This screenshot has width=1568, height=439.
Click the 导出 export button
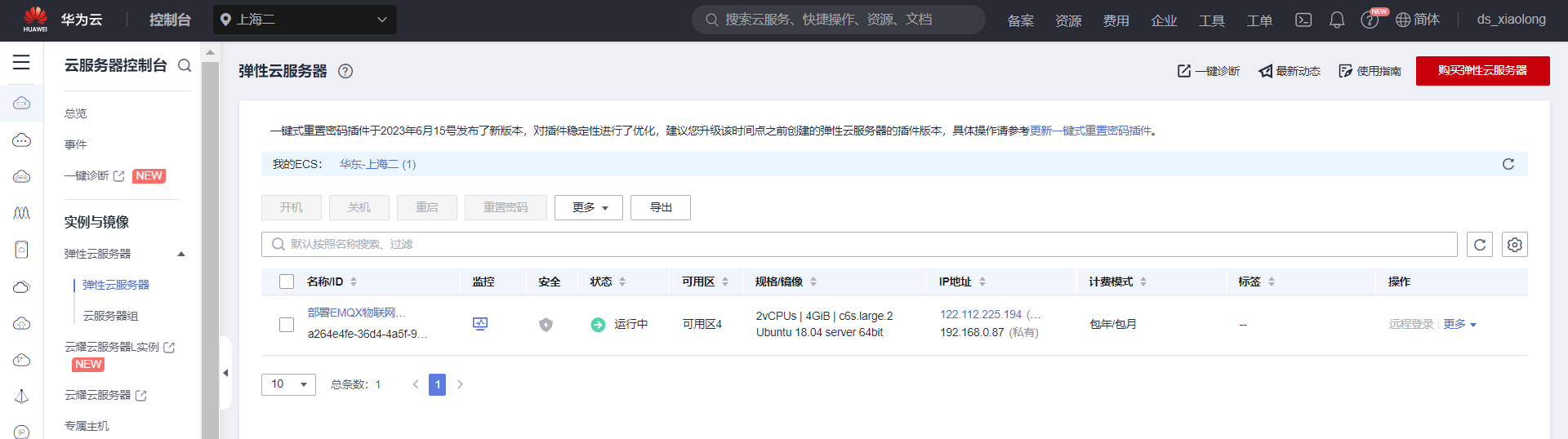(x=661, y=207)
